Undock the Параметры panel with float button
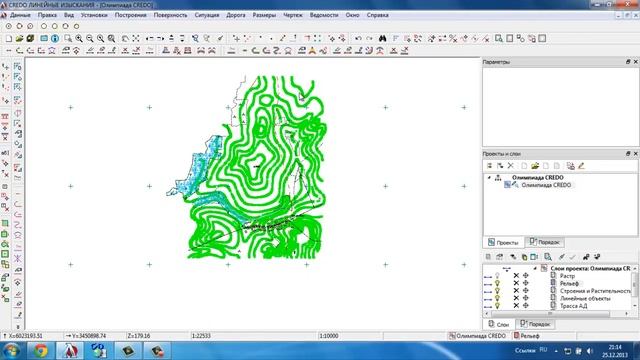Screen dimensions: 640x360 click(x=628, y=62)
